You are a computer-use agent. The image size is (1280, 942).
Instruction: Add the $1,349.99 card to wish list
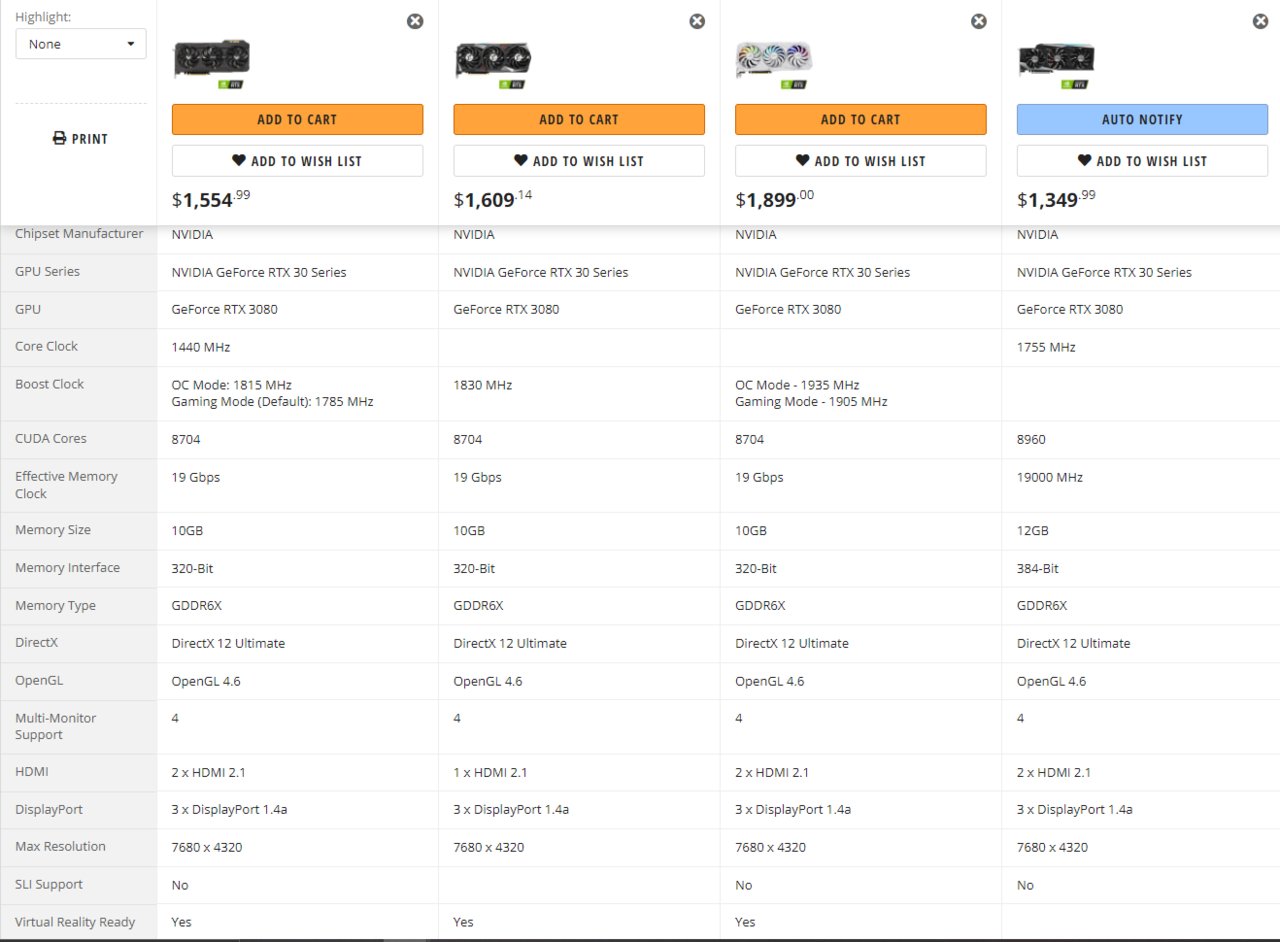(1142, 161)
